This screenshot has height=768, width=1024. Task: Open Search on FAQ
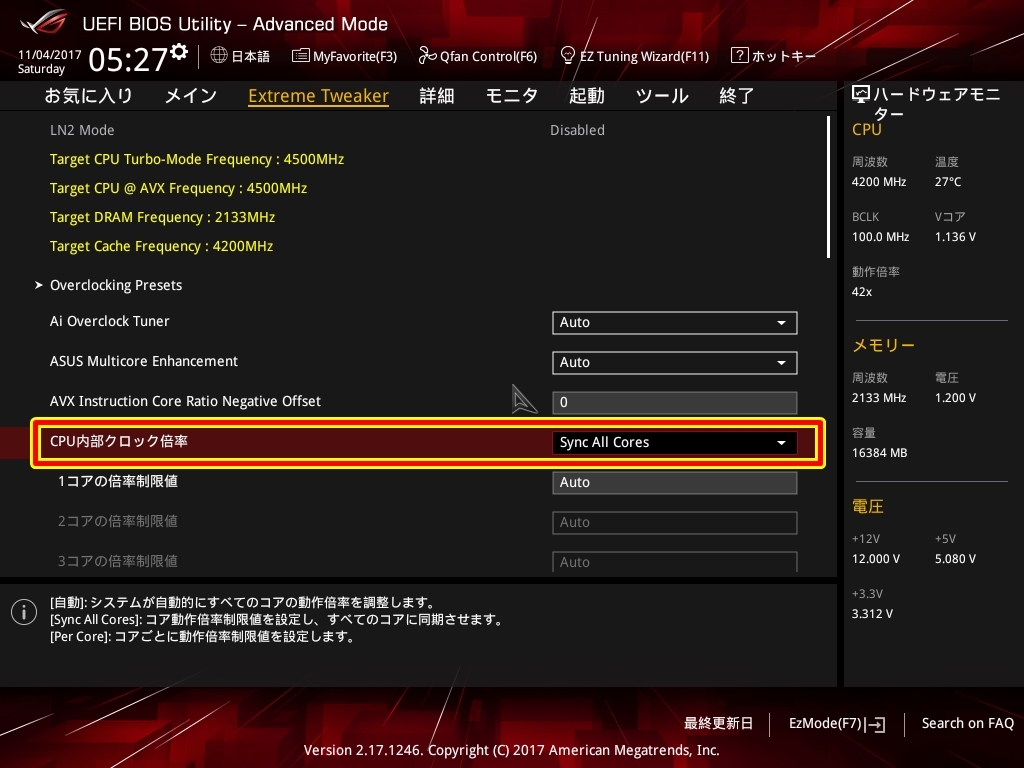968,724
